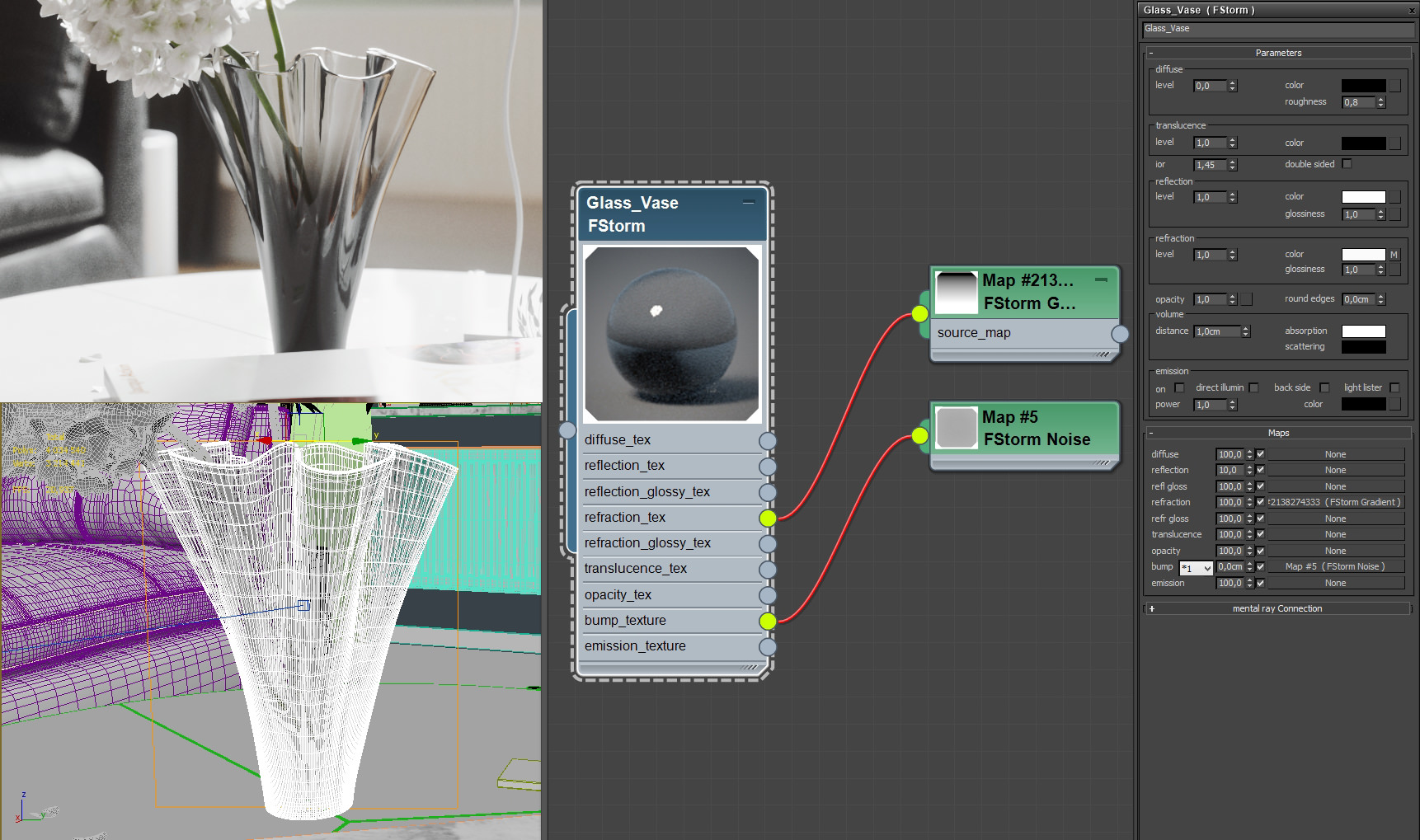
Task: Click the refraction color M map button
Action: [x=1394, y=255]
